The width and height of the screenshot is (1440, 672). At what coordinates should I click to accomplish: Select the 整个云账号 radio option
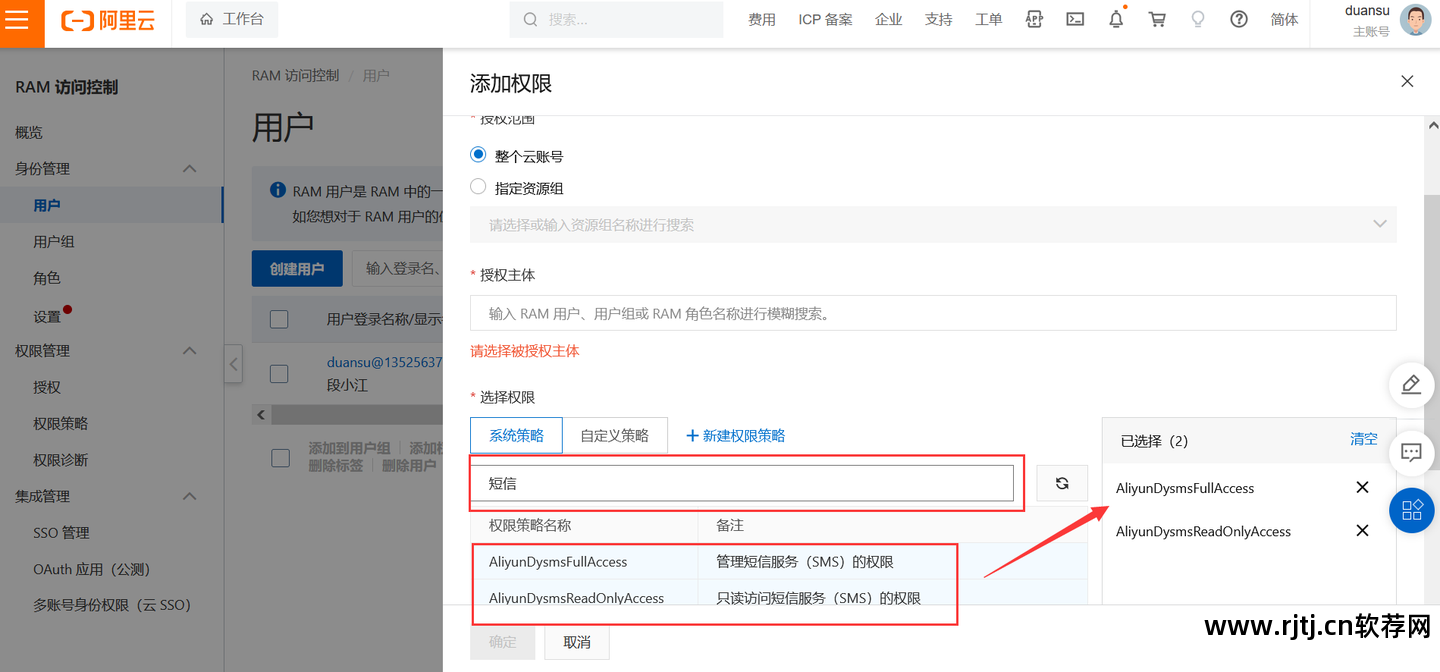(478, 155)
